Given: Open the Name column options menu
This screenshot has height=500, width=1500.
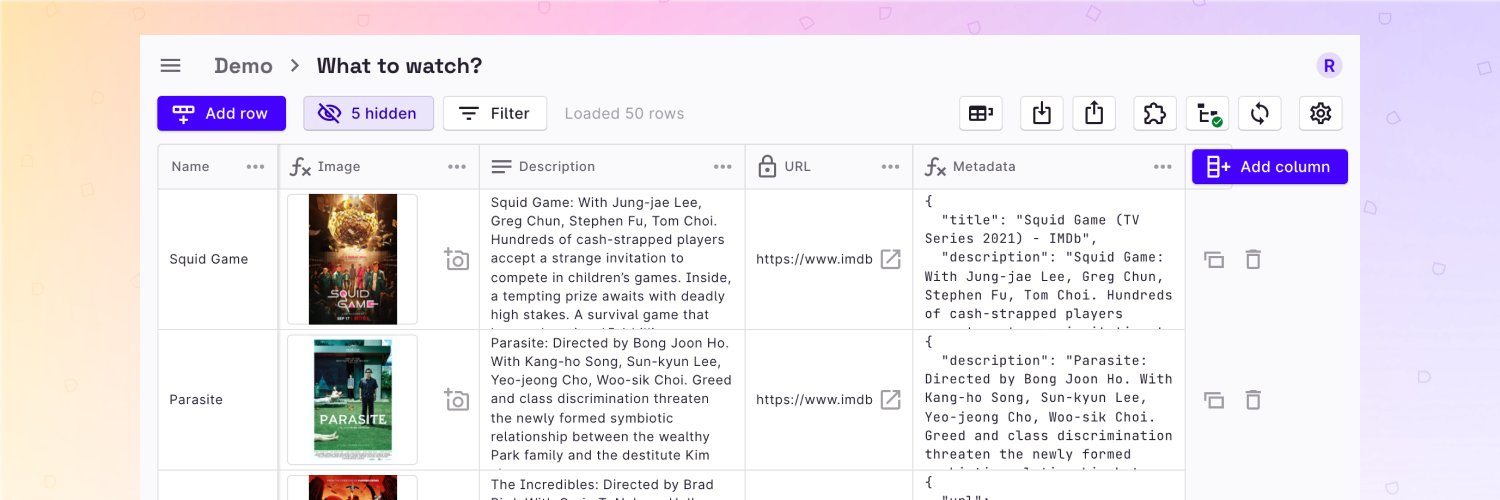Looking at the screenshot, I should (x=256, y=167).
